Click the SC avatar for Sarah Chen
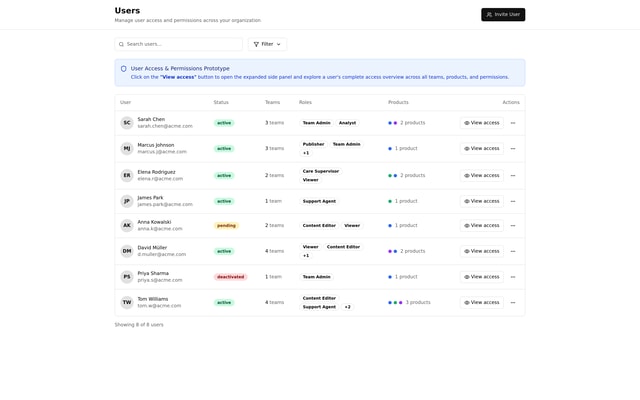 [127, 123]
